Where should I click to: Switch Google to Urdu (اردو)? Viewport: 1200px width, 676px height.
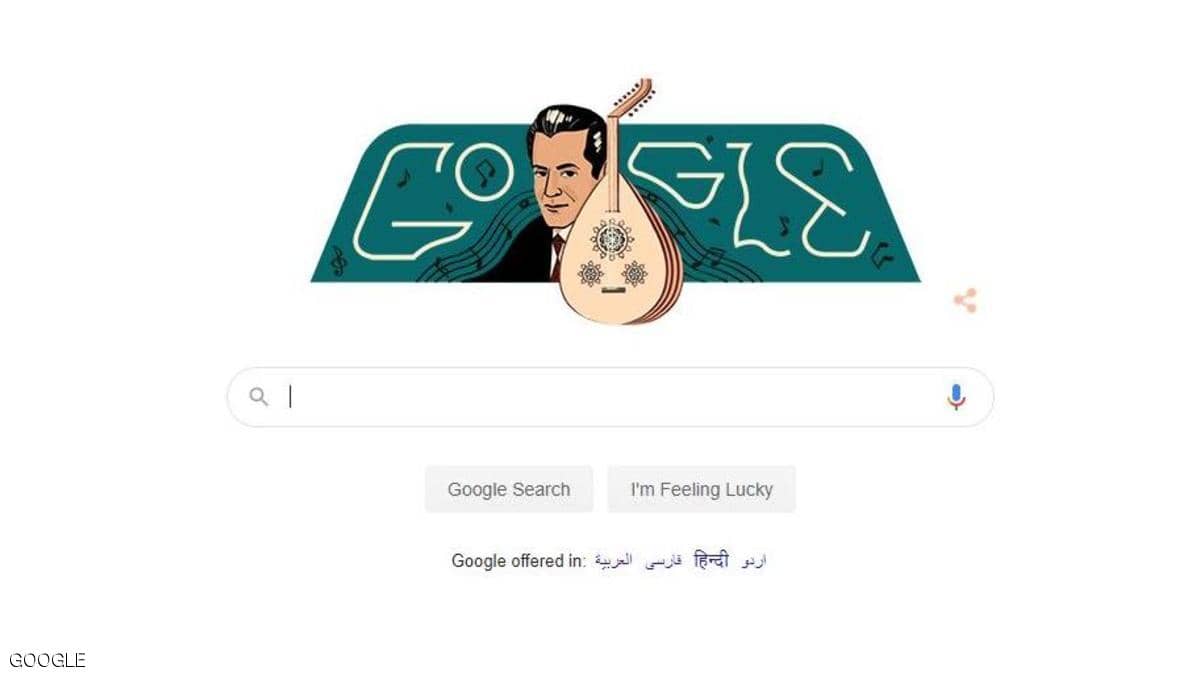(x=754, y=561)
